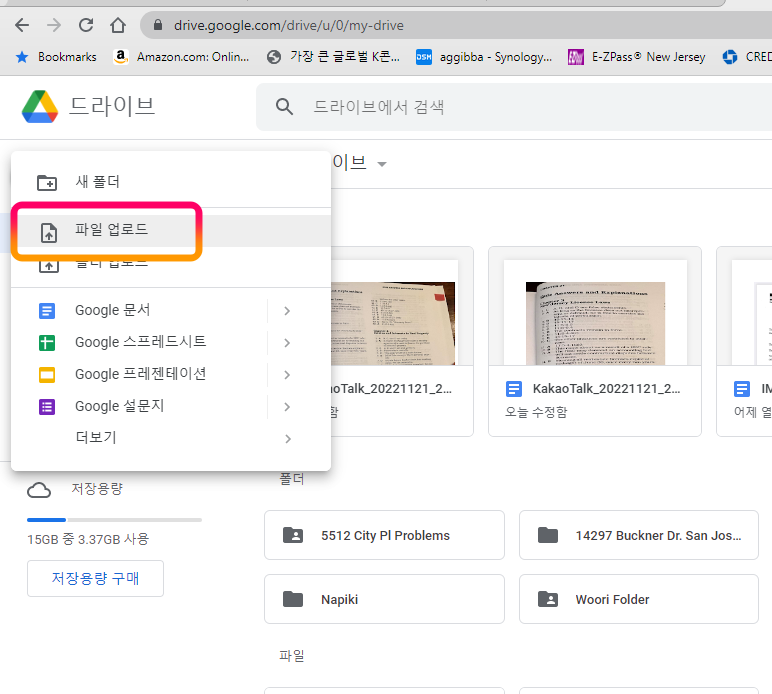The width and height of the screenshot is (772, 694).
Task: Focus the 드라이브에서 검색 search box
Action: click(514, 107)
